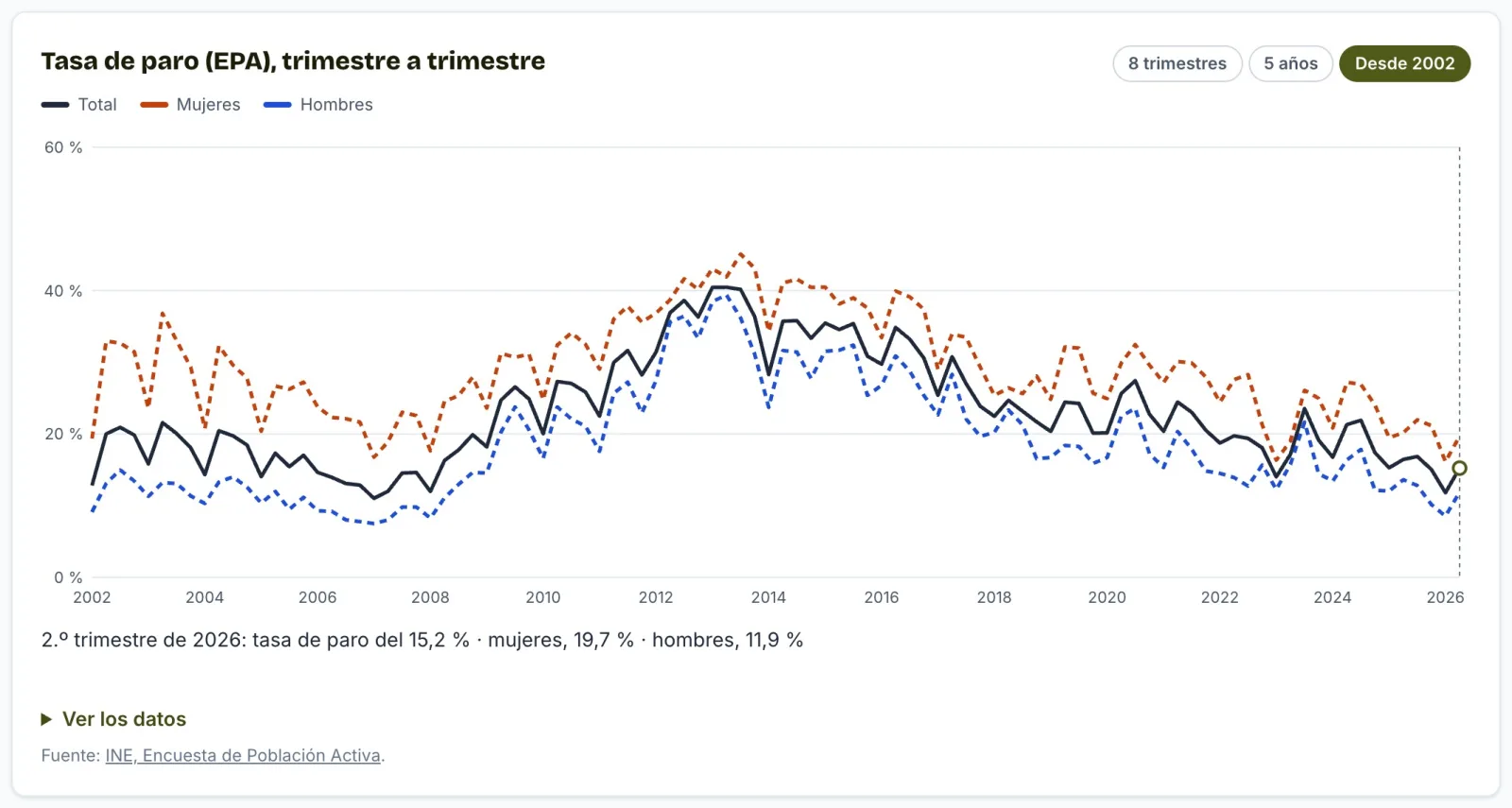
Task: Click the 2020 x-axis year label
Action: click(x=1107, y=597)
